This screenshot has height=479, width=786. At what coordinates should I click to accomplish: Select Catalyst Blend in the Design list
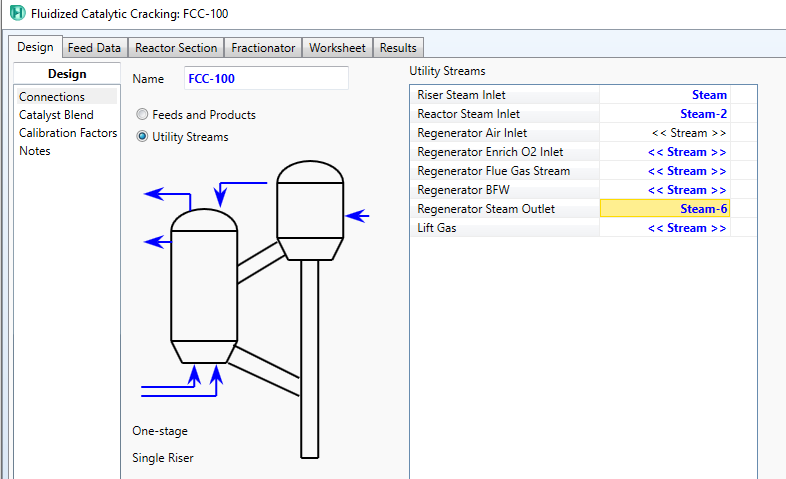[56, 115]
